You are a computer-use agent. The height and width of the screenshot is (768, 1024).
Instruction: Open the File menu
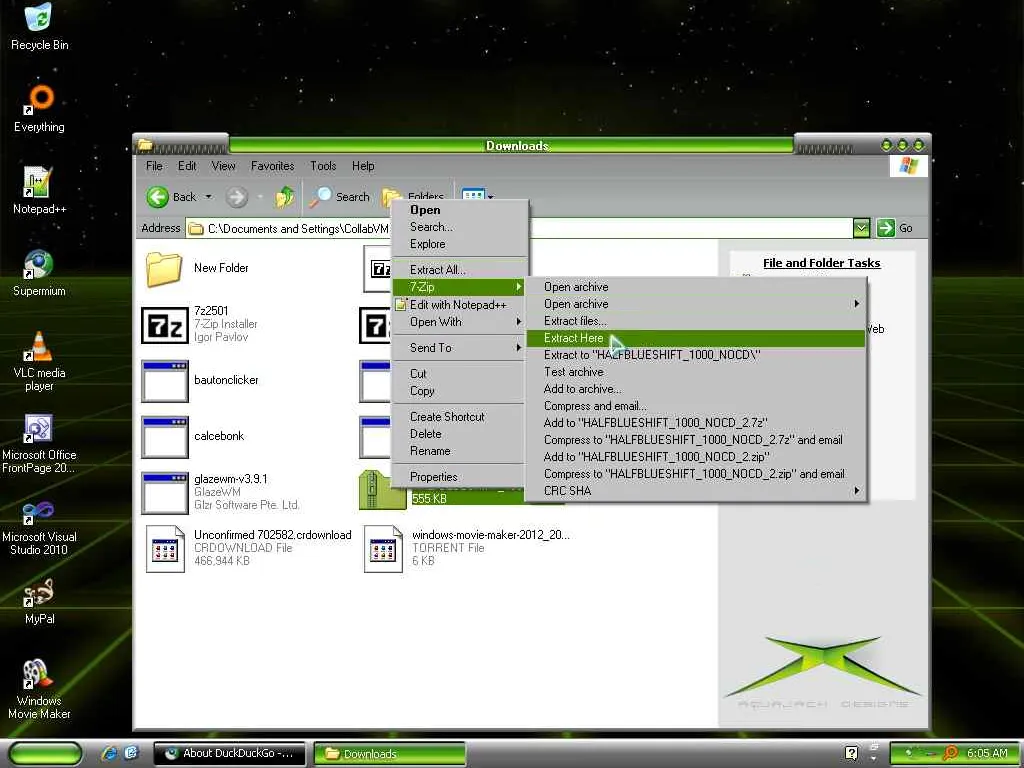point(154,166)
